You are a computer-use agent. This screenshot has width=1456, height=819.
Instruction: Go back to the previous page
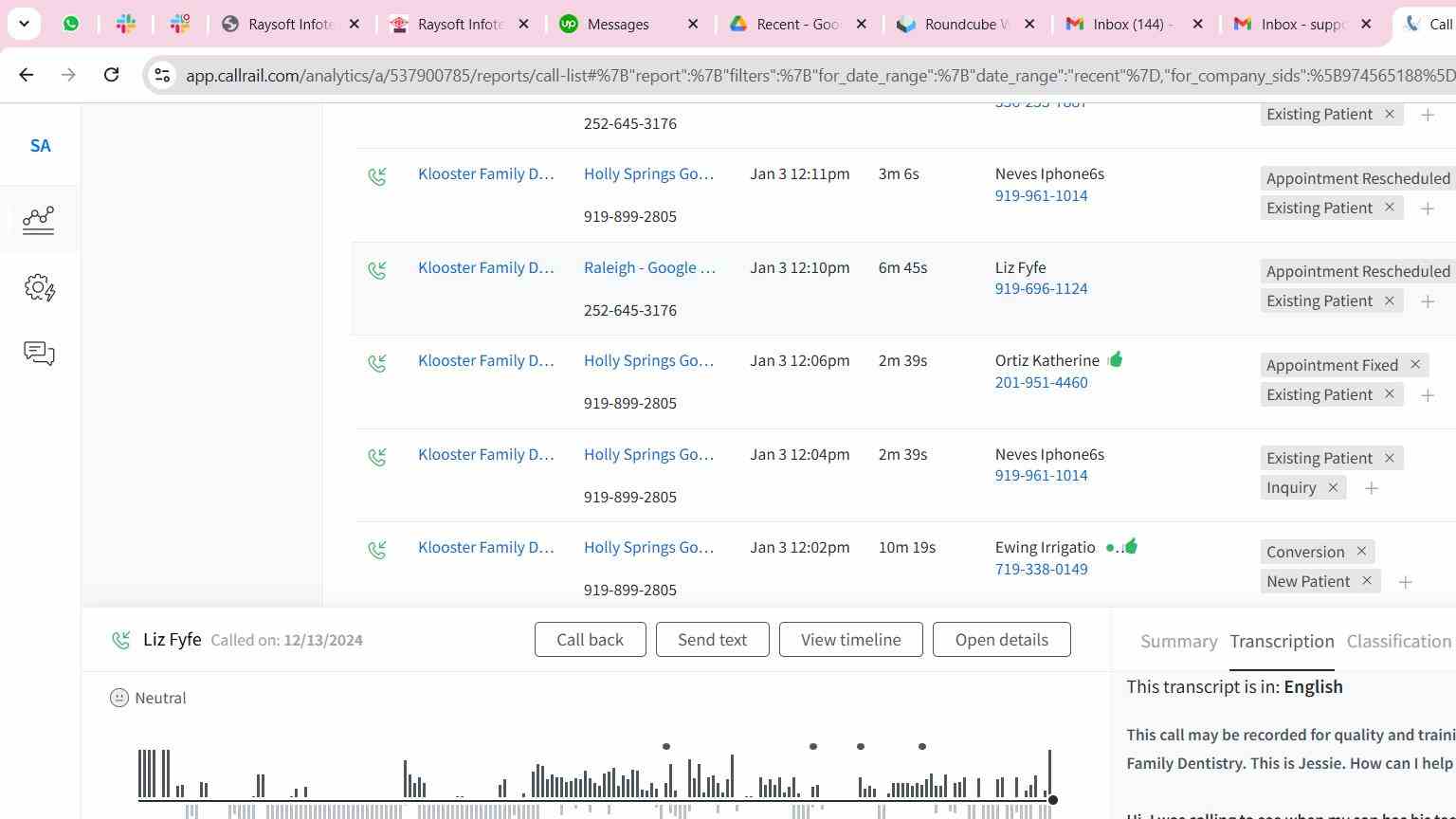pyautogui.click(x=27, y=75)
